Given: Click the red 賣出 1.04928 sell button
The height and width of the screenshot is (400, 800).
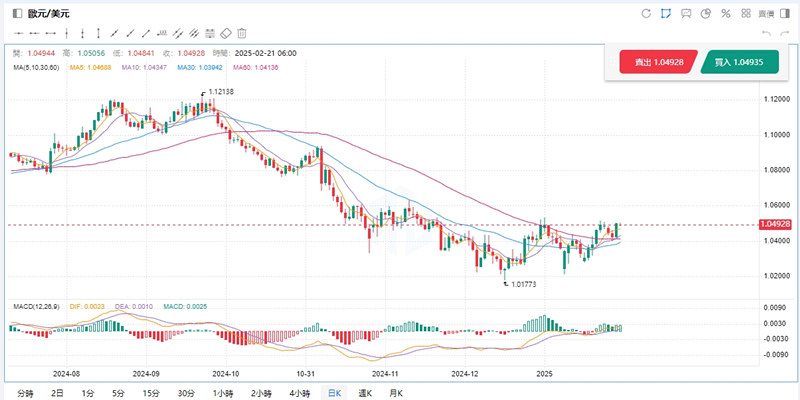Looking at the screenshot, I should (658, 62).
